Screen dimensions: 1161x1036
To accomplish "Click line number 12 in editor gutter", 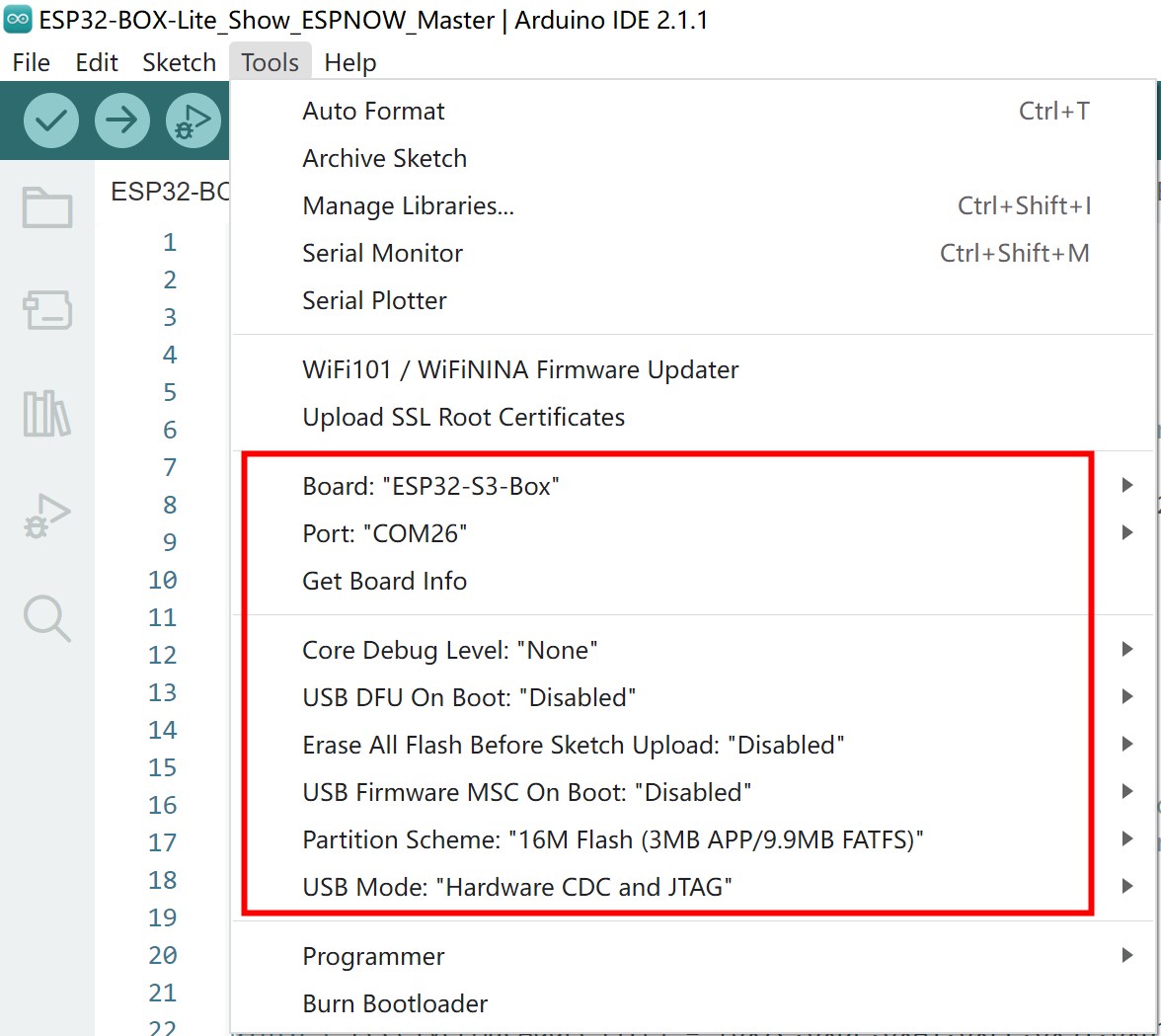I will (162, 656).
